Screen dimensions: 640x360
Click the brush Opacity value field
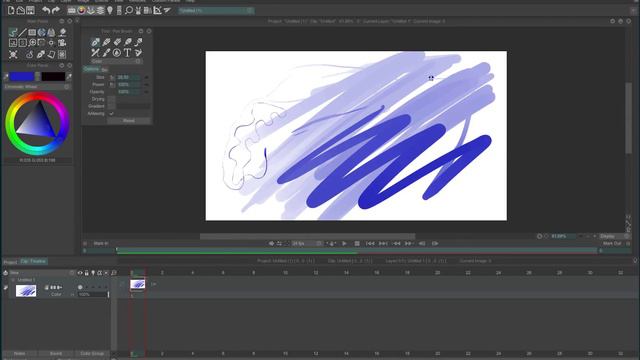[129, 92]
